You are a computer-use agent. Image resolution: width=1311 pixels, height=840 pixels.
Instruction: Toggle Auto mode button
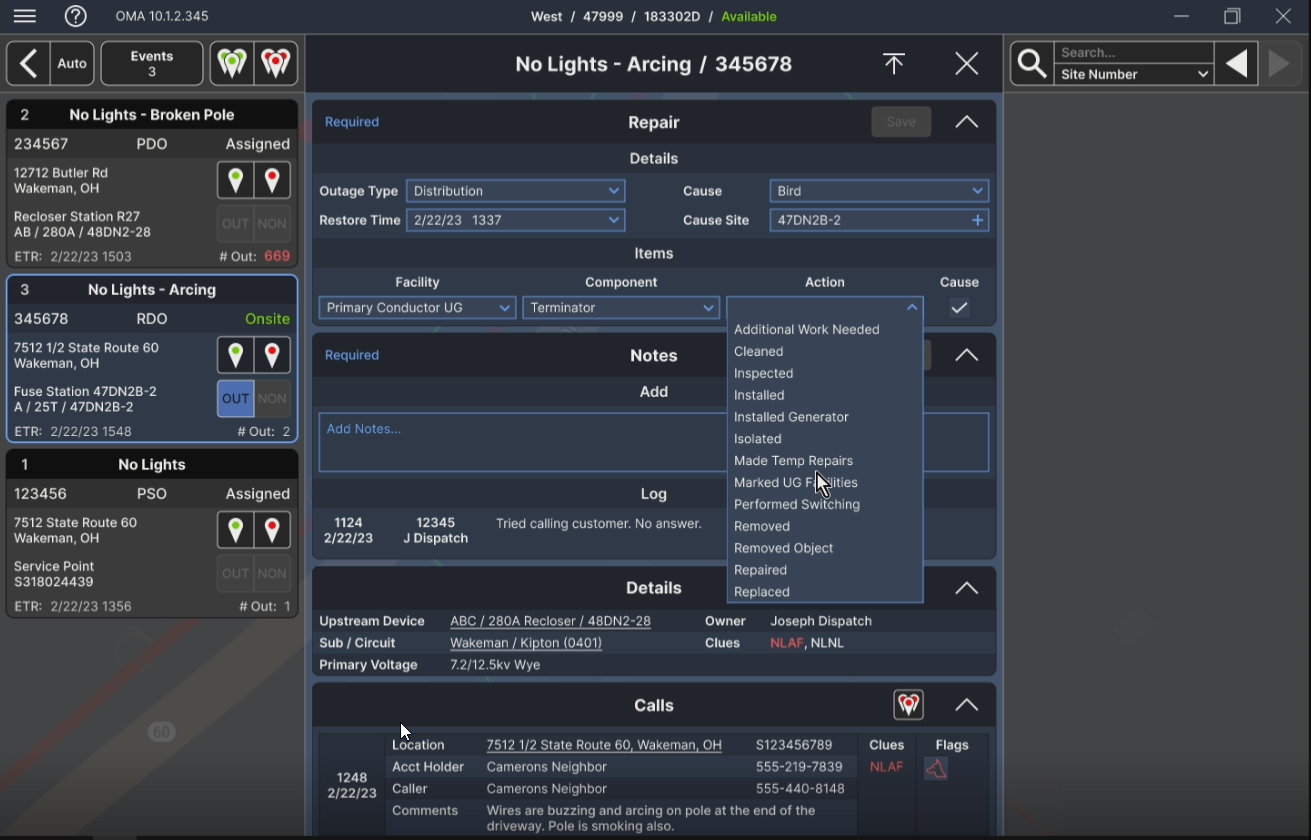(72, 64)
